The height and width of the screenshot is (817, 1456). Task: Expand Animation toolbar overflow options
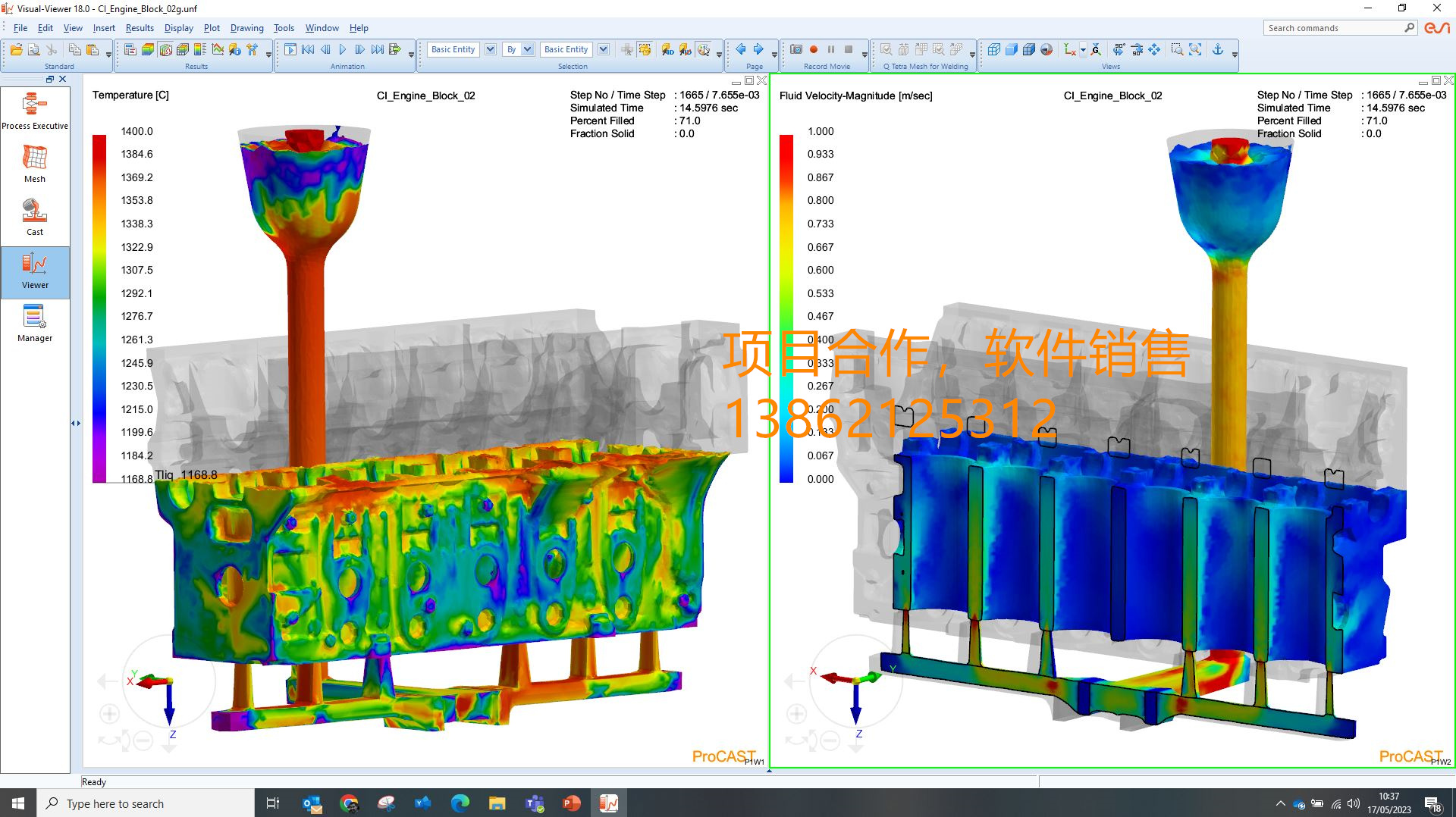412,54
